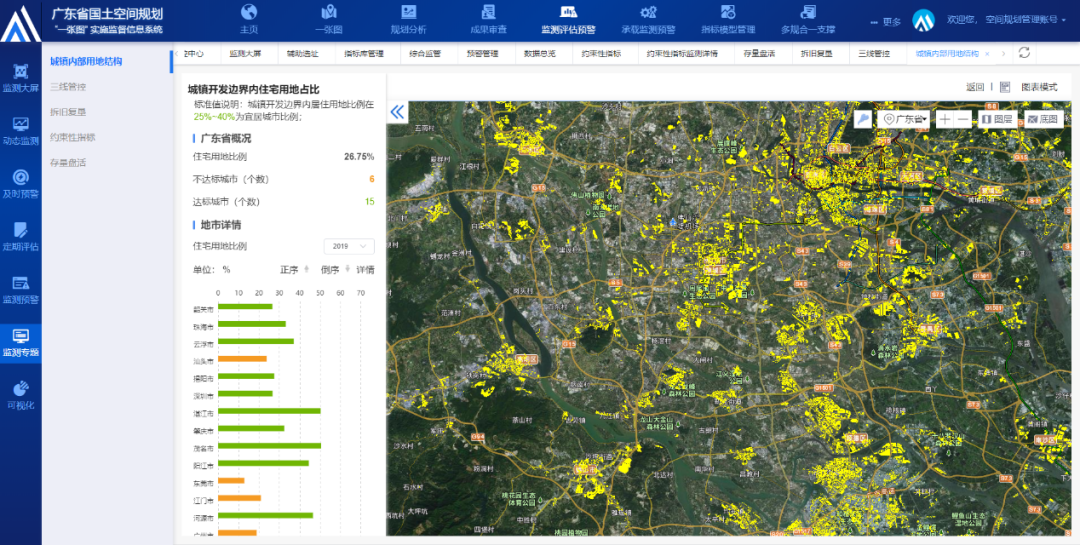This screenshot has width=1080, height=545.
Task: Click the 可视化 sidebar icon
Action: coord(21,388)
